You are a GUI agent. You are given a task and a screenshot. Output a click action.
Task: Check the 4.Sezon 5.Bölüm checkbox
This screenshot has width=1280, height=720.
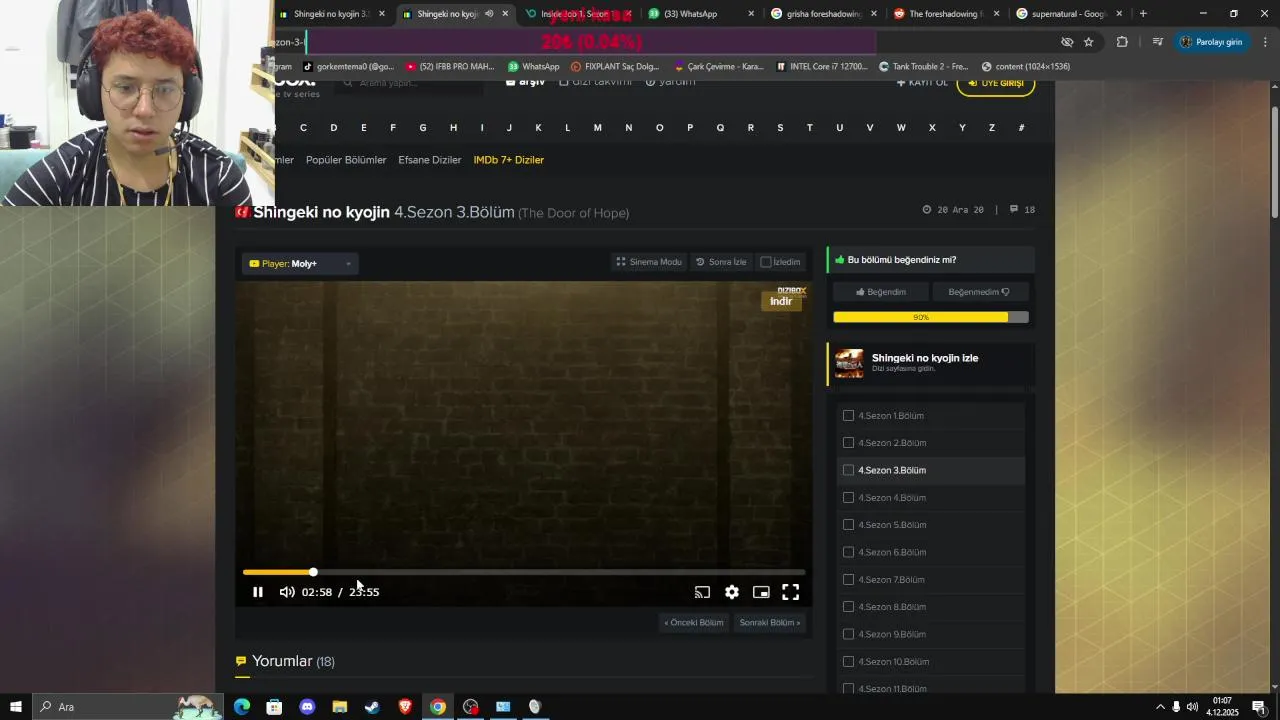tap(848, 525)
